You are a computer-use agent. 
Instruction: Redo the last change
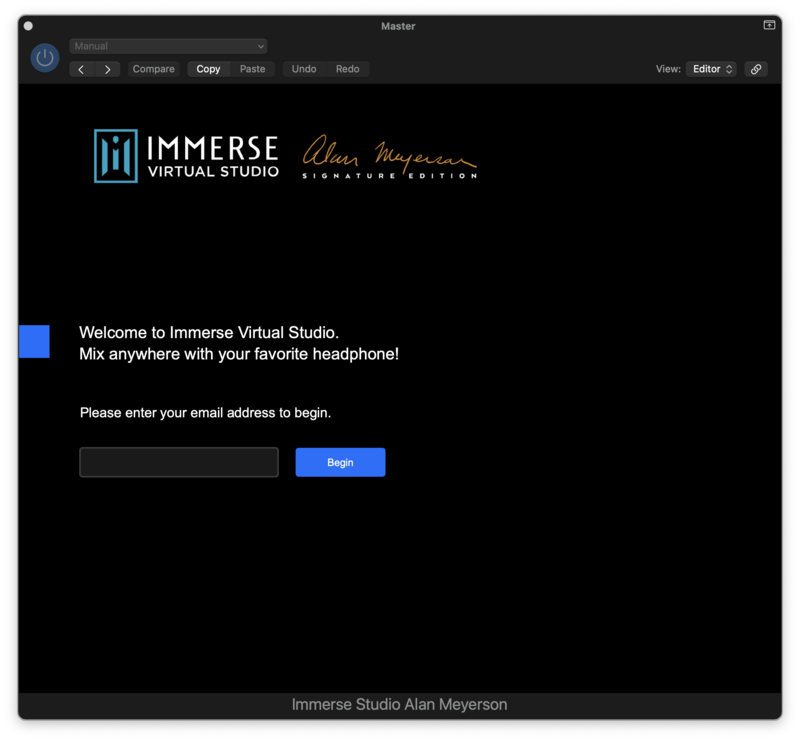coord(347,69)
